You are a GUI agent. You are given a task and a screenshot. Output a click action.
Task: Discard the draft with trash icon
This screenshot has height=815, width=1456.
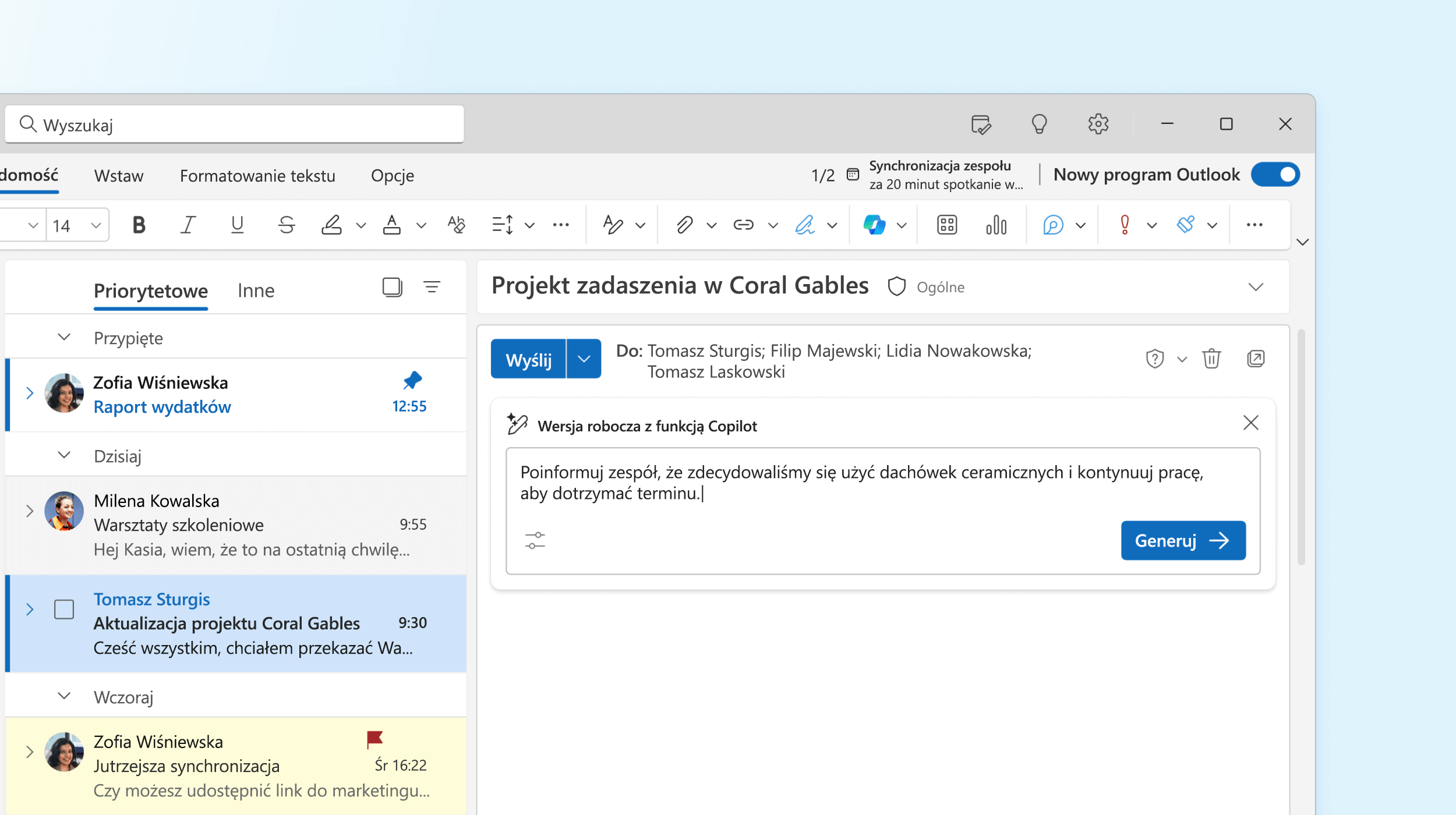click(x=1211, y=359)
